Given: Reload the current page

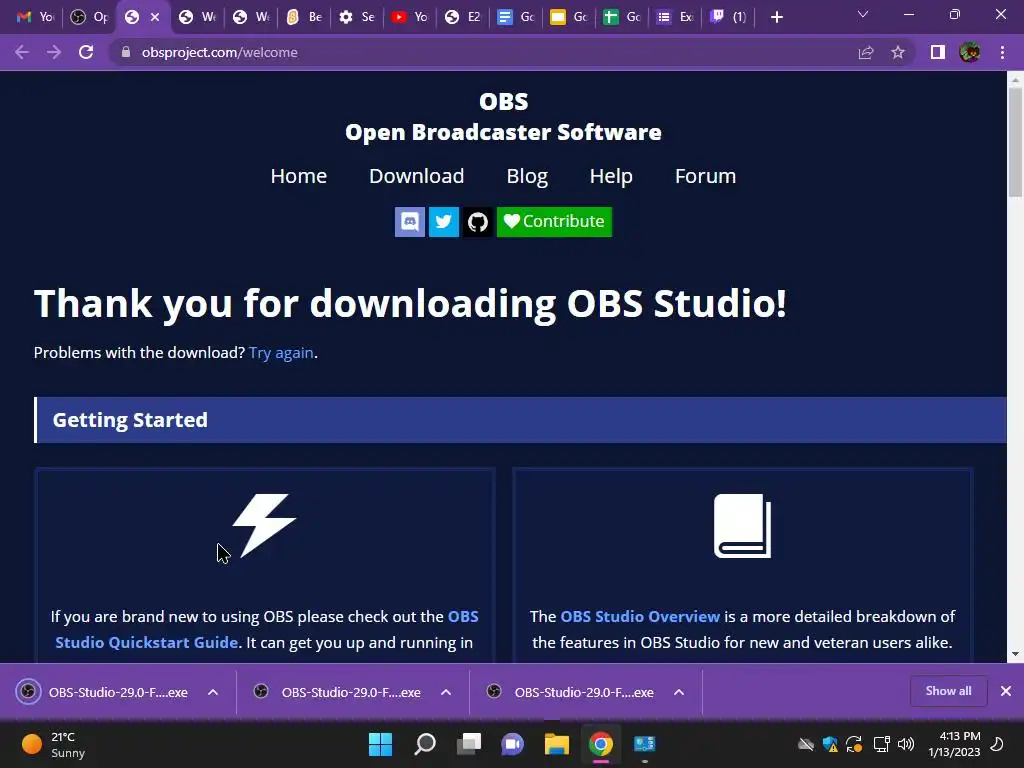Looking at the screenshot, I should pos(86,52).
